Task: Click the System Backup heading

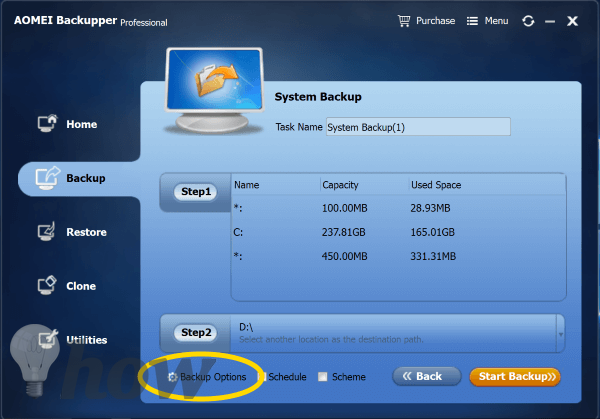Action: click(318, 97)
